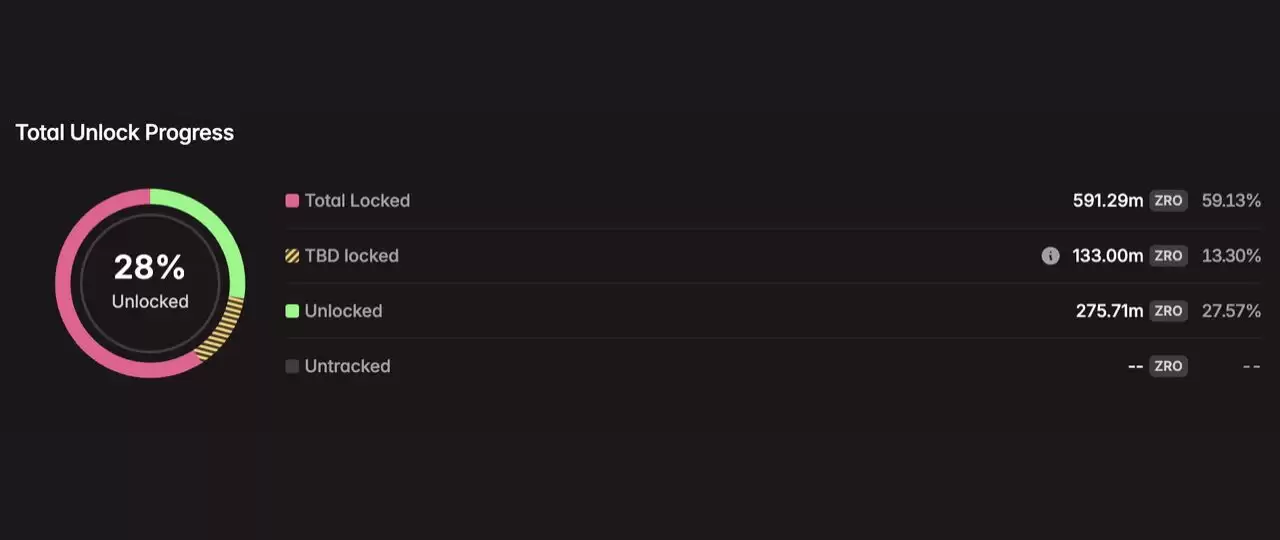Click the 591.29m Total Locked amount
The image size is (1280, 540).
[x=1107, y=201]
